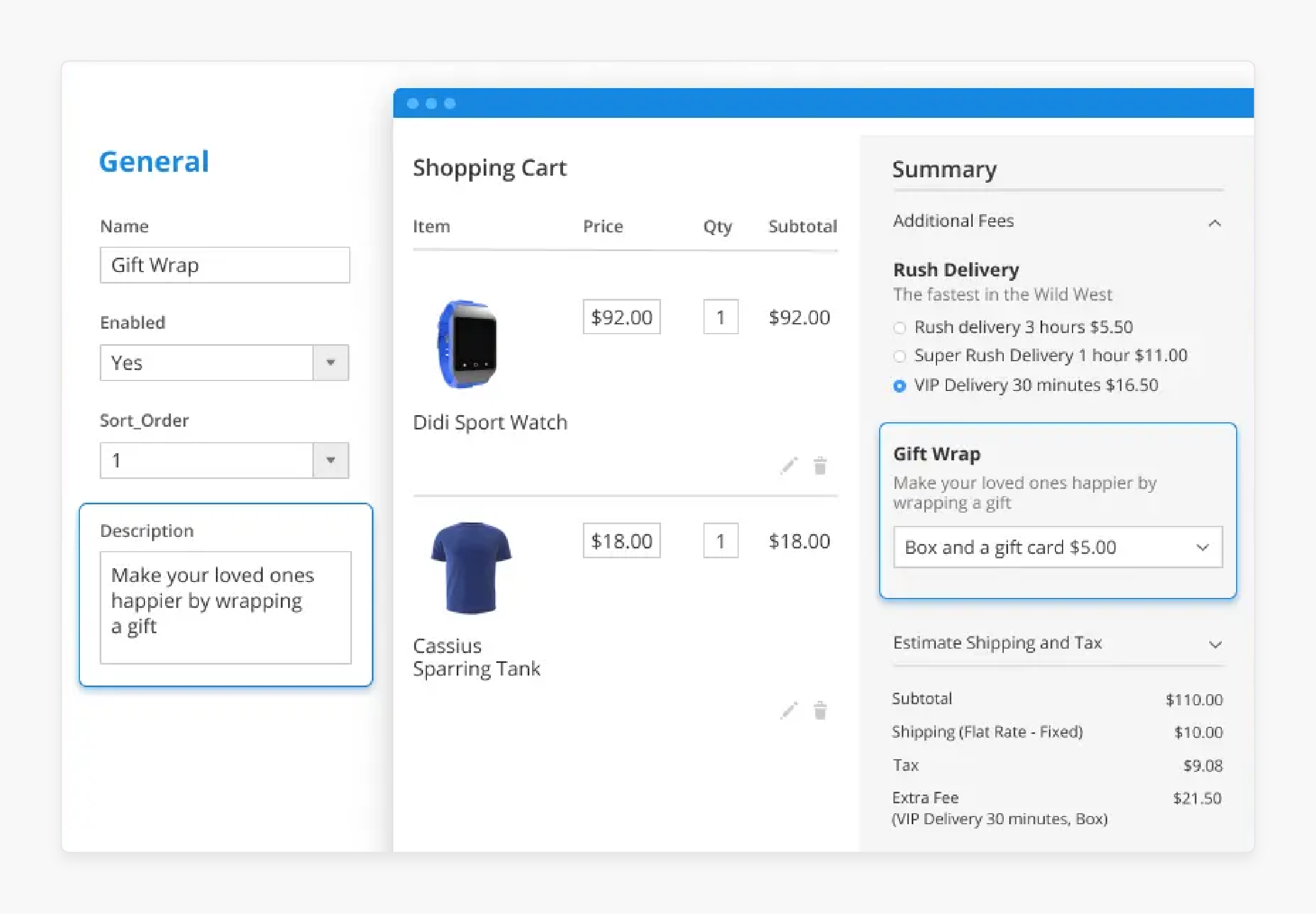Image resolution: width=1316 pixels, height=914 pixels.
Task: Expand Estimate Shipping and Tax
Action: [x=1215, y=645]
